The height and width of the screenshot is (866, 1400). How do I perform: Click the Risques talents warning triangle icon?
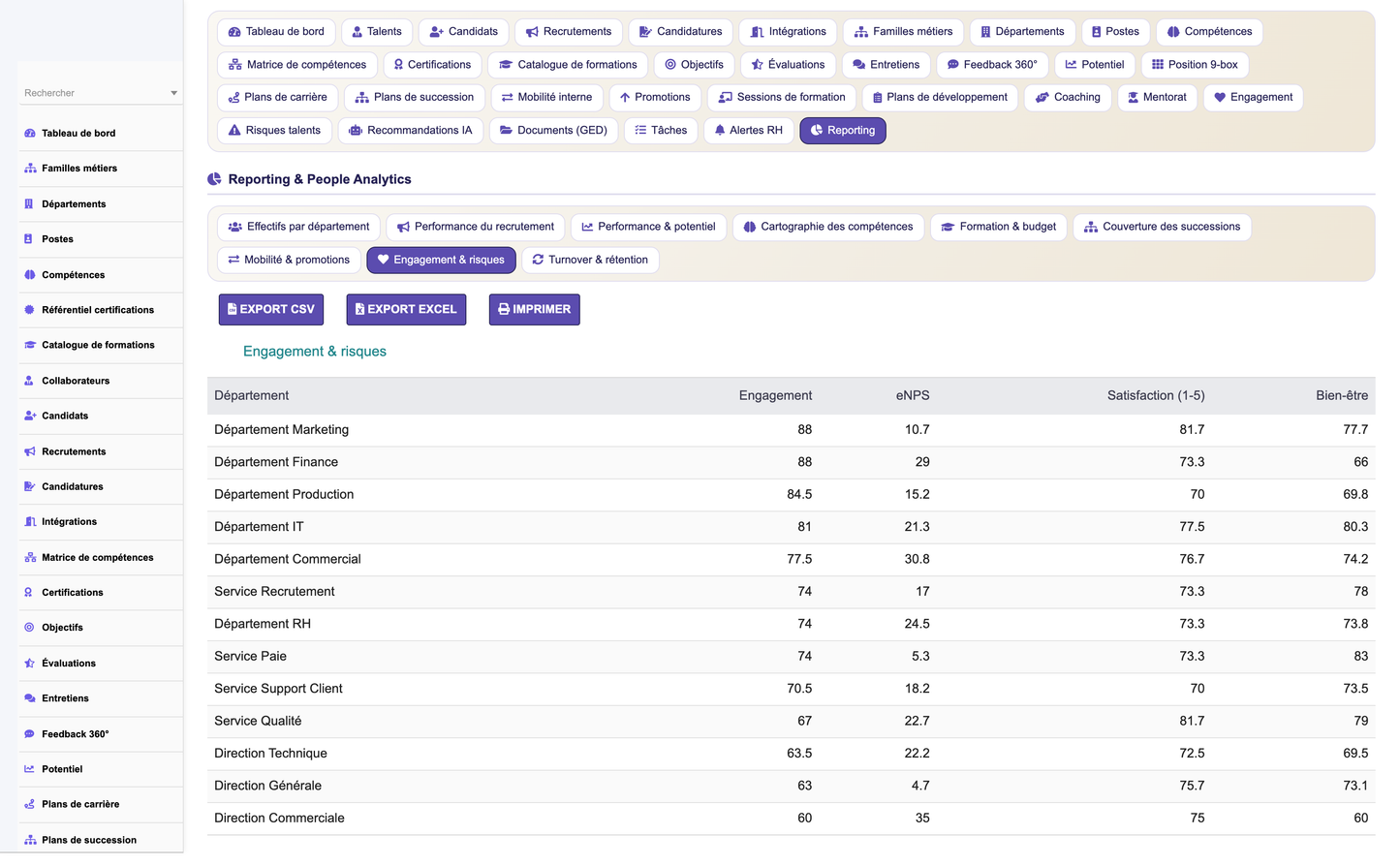coord(234,130)
